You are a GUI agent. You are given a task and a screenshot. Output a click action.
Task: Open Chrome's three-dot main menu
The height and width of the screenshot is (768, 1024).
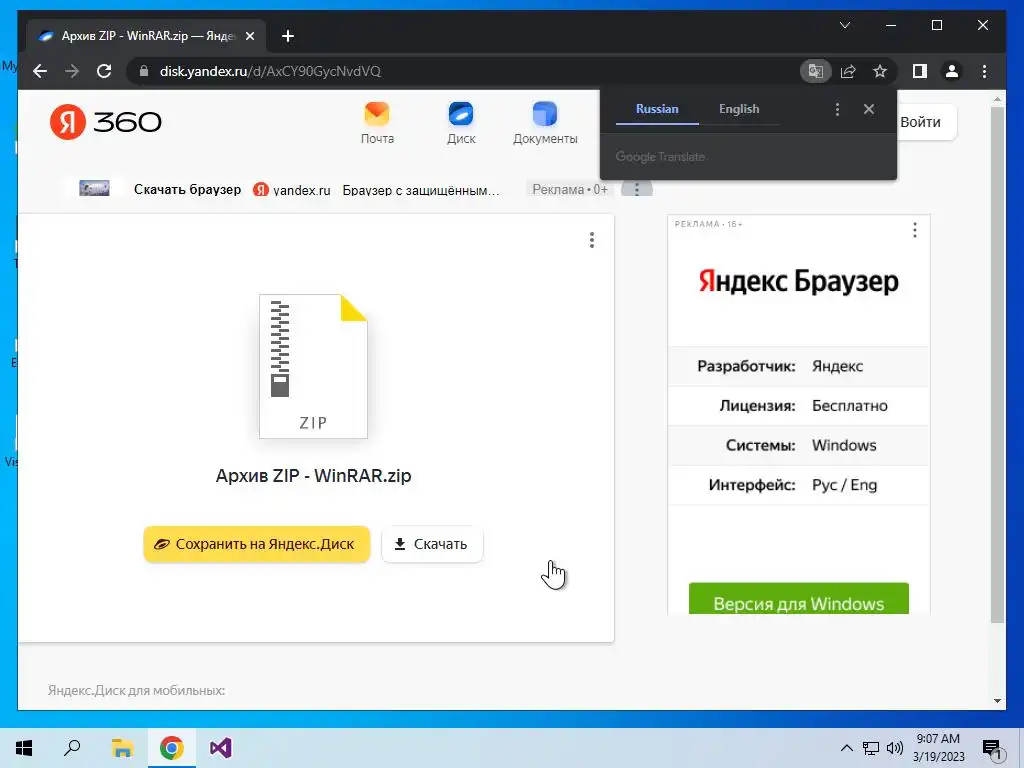coord(984,71)
